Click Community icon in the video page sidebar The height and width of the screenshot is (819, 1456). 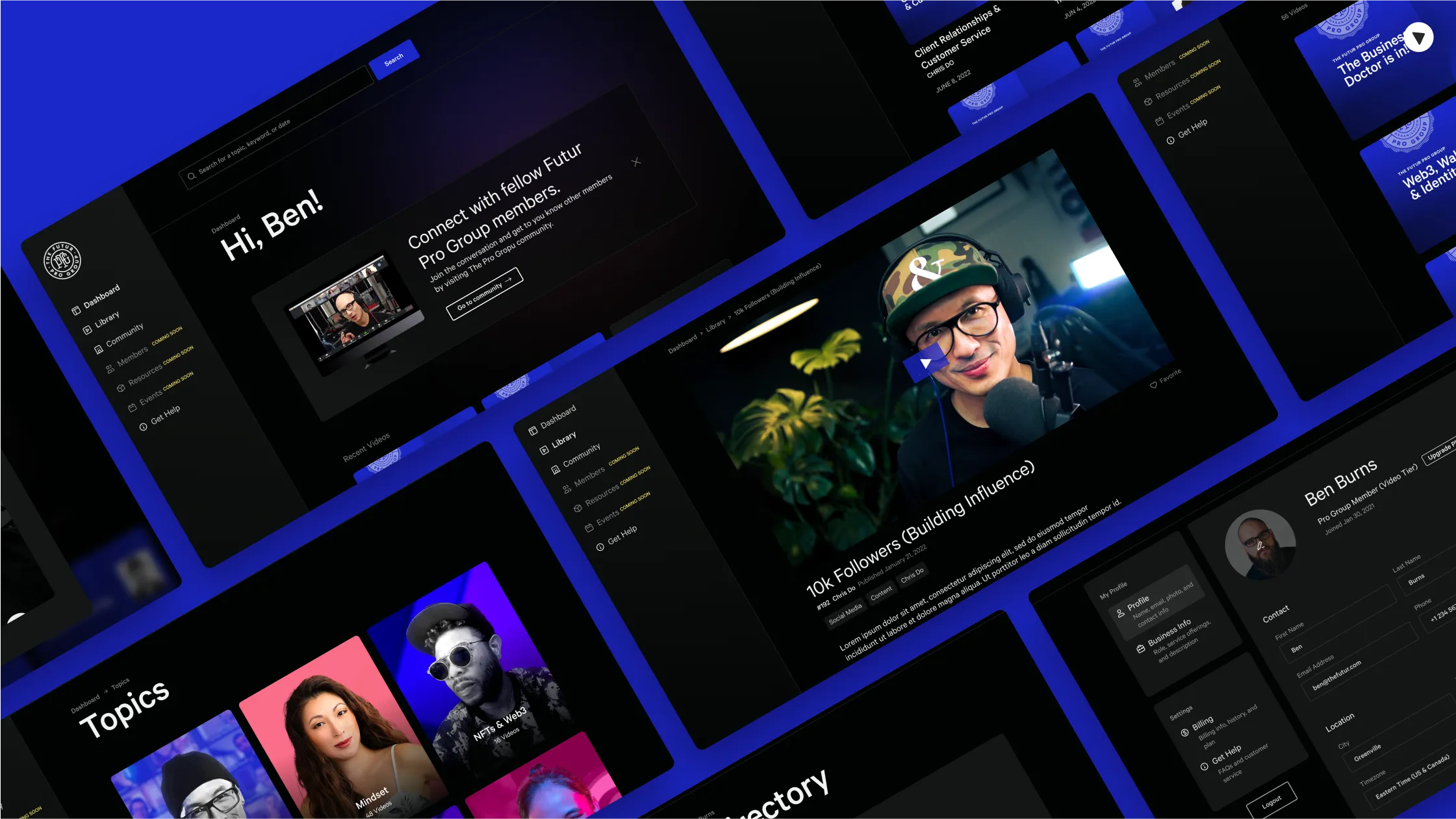click(x=556, y=470)
